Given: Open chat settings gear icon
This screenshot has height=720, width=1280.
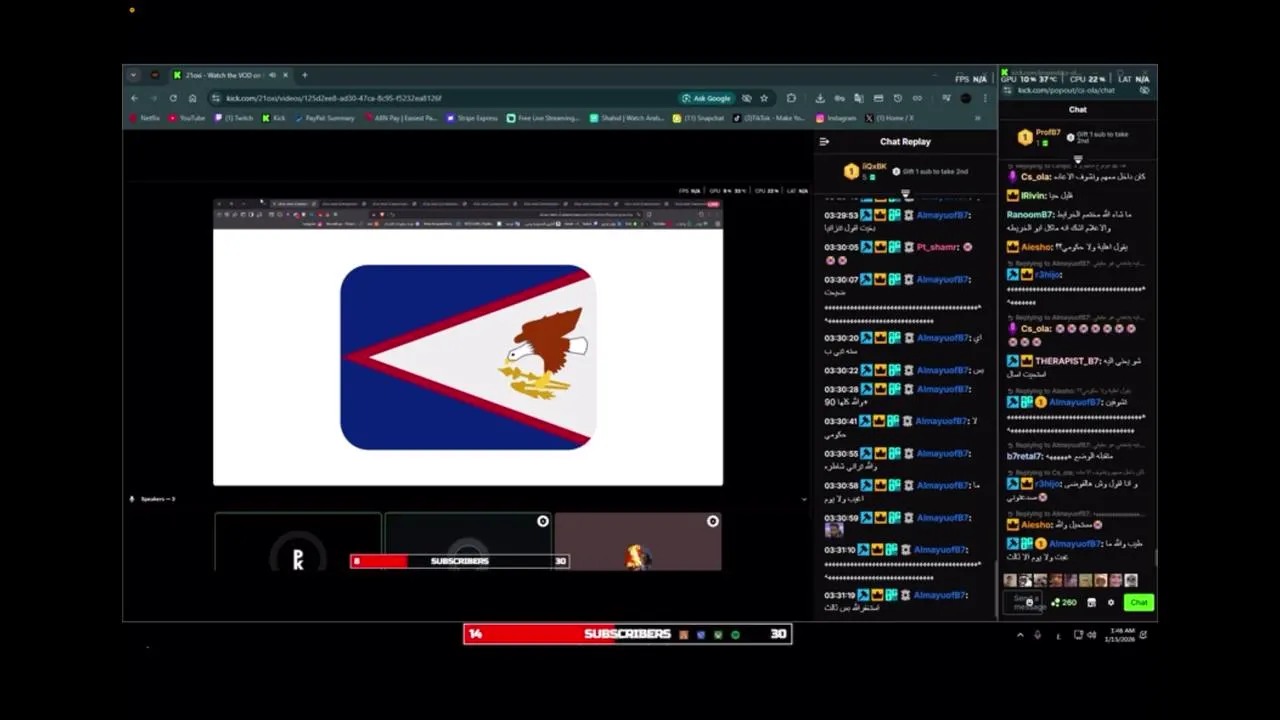Looking at the screenshot, I should click(1110, 602).
